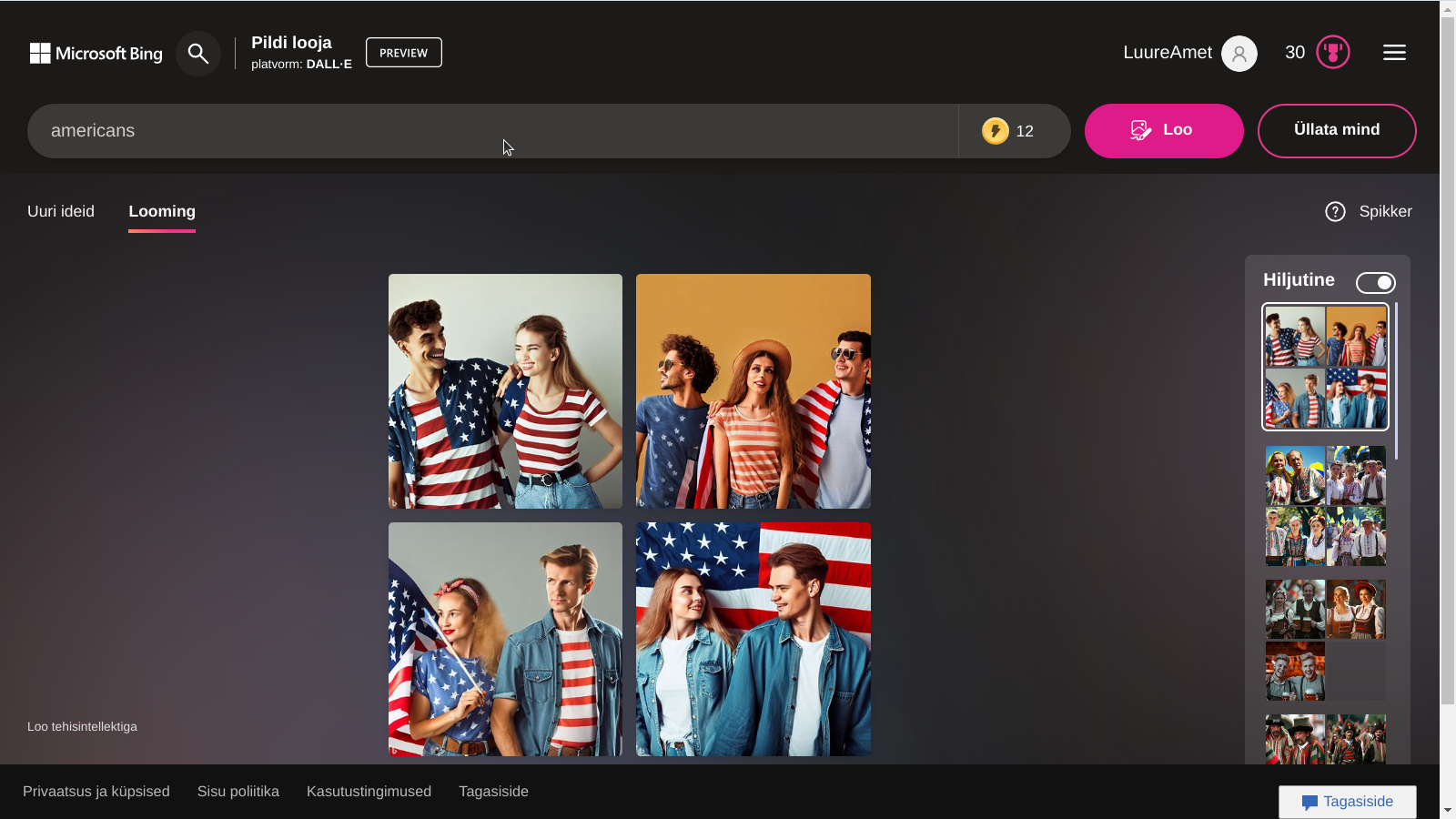The height and width of the screenshot is (819, 1456).
Task: Open image of trio on orange background
Action: pyautogui.click(x=753, y=391)
